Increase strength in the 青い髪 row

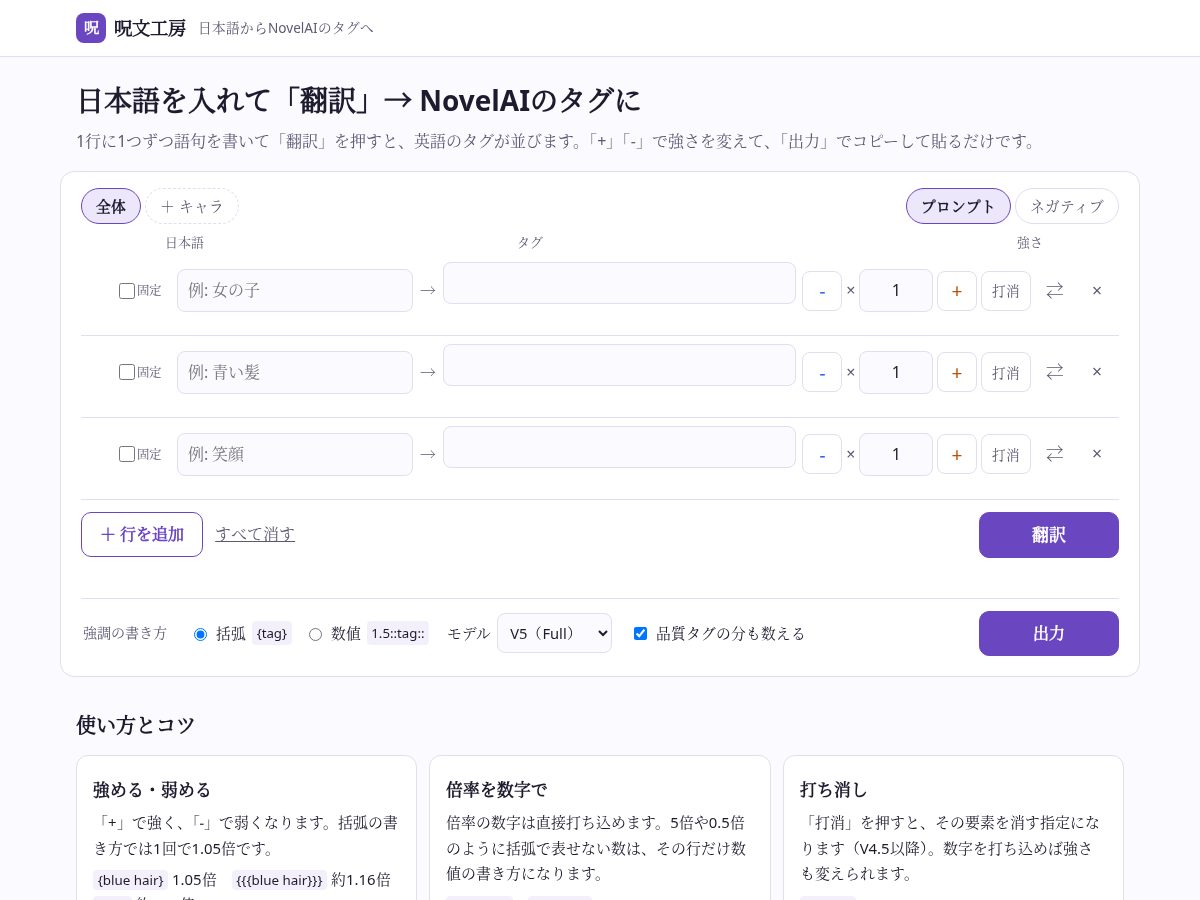pyautogui.click(x=957, y=372)
